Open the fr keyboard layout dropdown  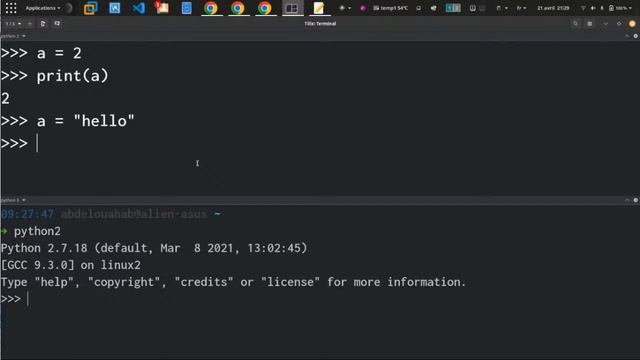pyautogui.click(x=521, y=8)
